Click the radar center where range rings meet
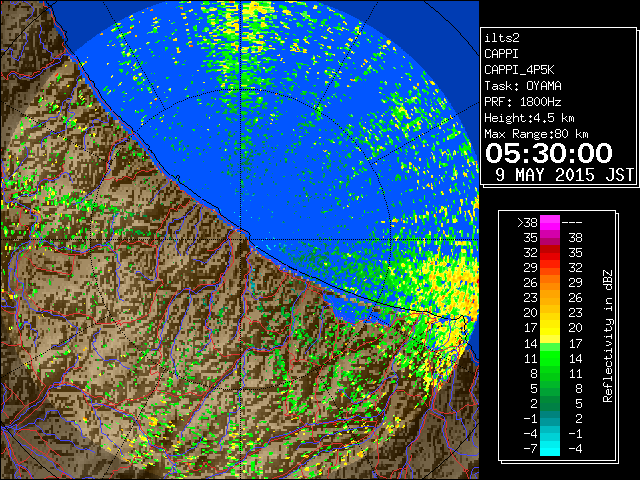 pyautogui.click(x=241, y=239)
